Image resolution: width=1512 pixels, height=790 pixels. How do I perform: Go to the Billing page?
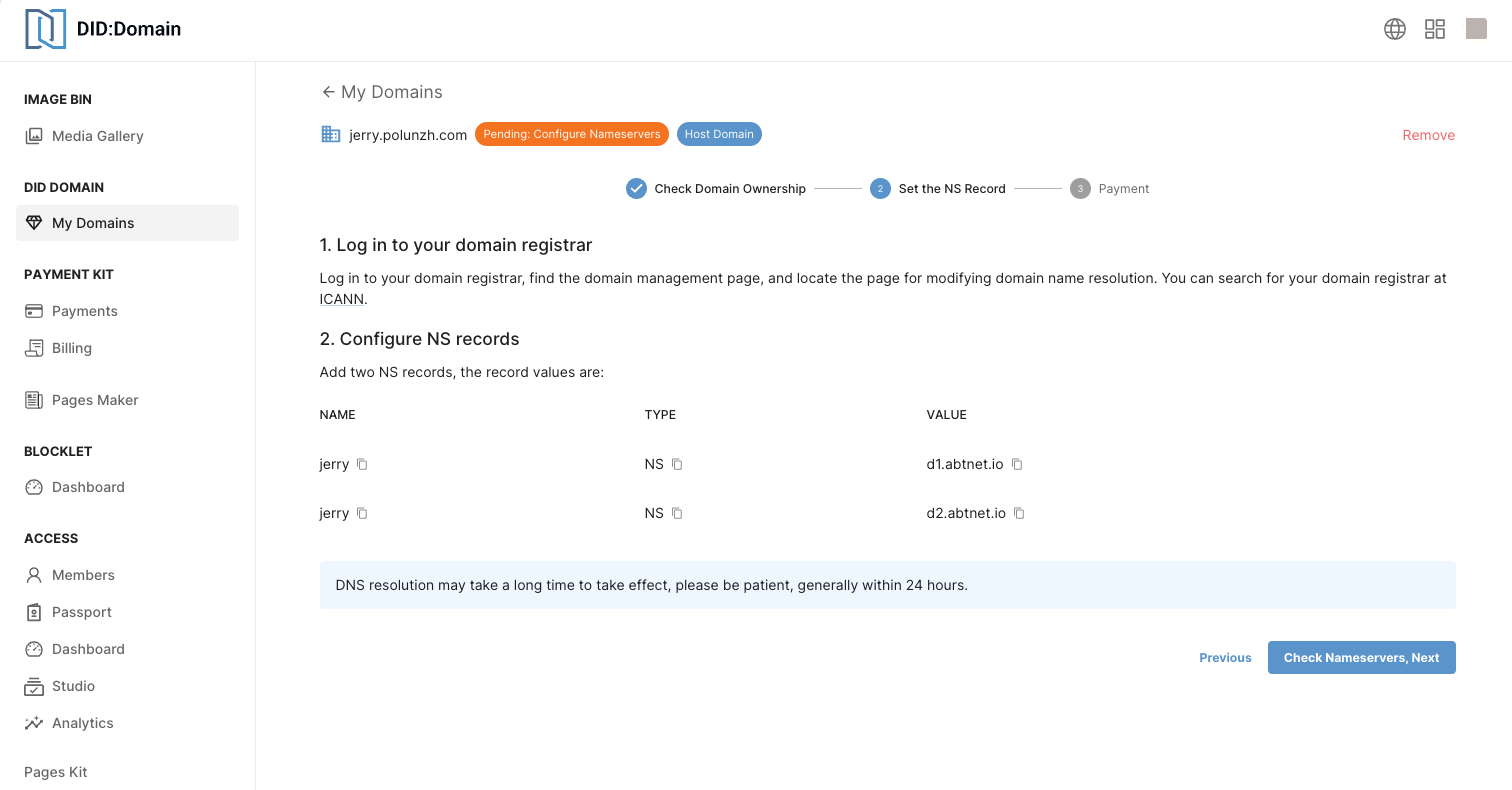click(71, 348)
